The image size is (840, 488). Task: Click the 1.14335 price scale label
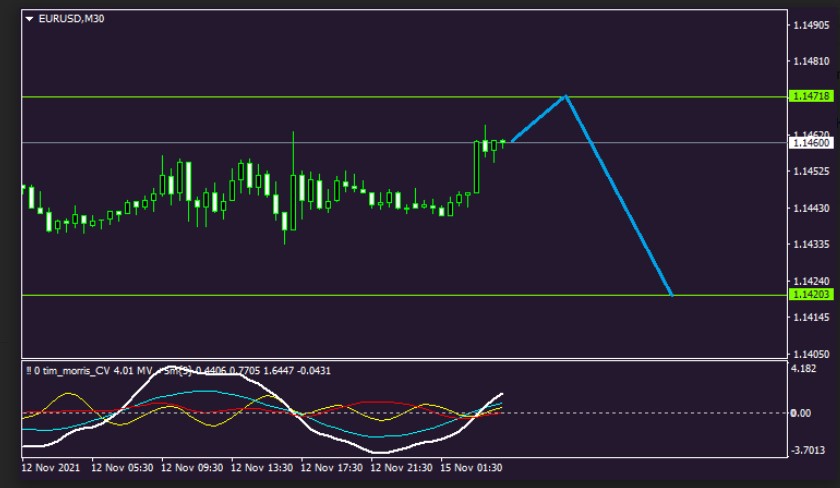coord(811,244)
